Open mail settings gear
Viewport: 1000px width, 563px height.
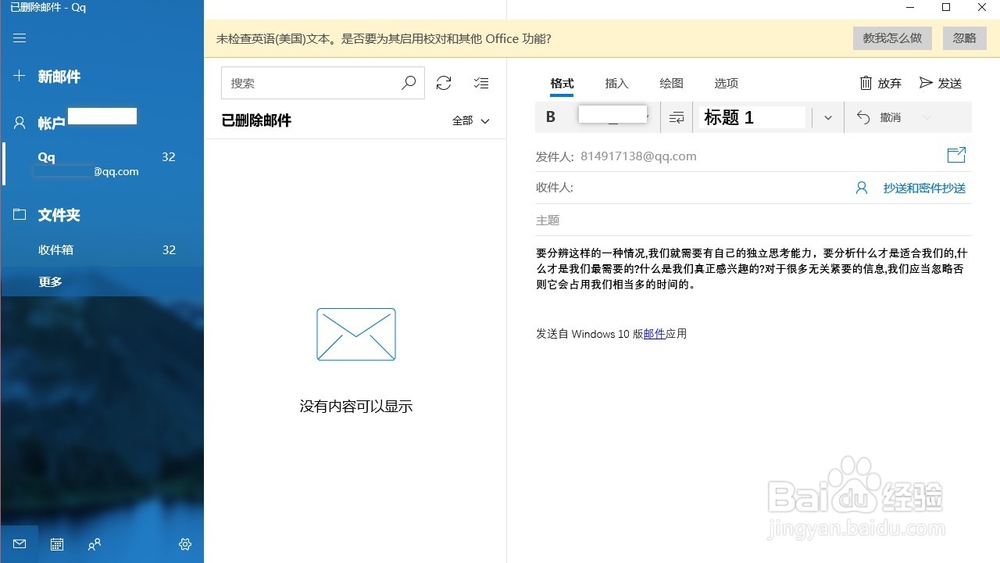coord(185,544)
